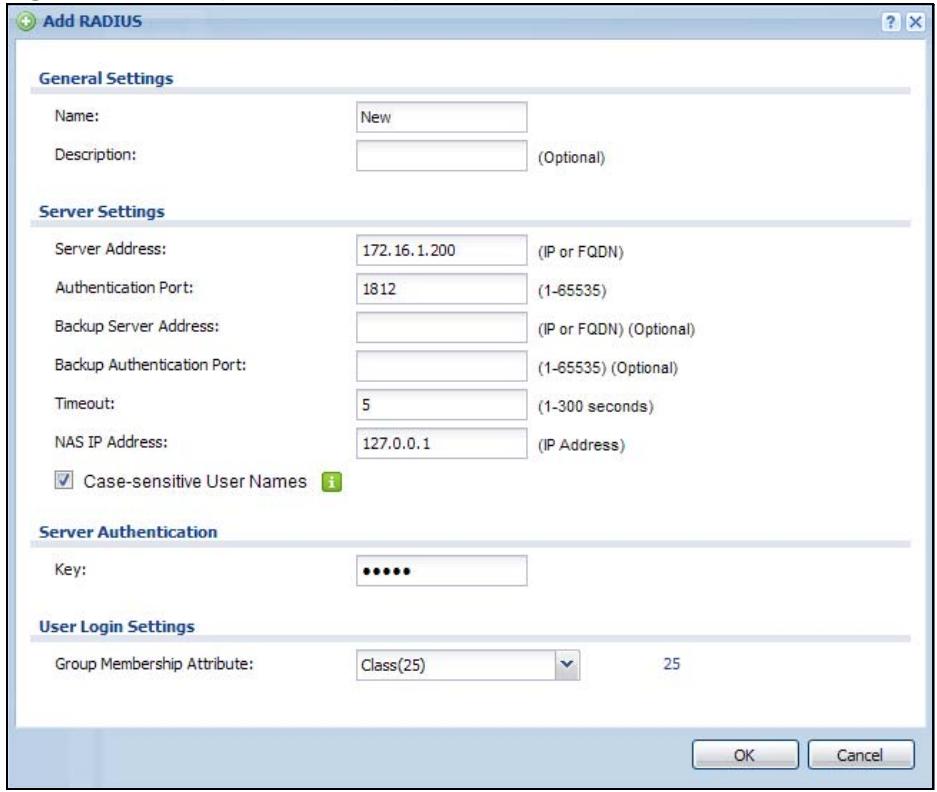Screen dimensions: 937x792
Task: Click the Backup Authentication Port field
Action: coord(442,366)
